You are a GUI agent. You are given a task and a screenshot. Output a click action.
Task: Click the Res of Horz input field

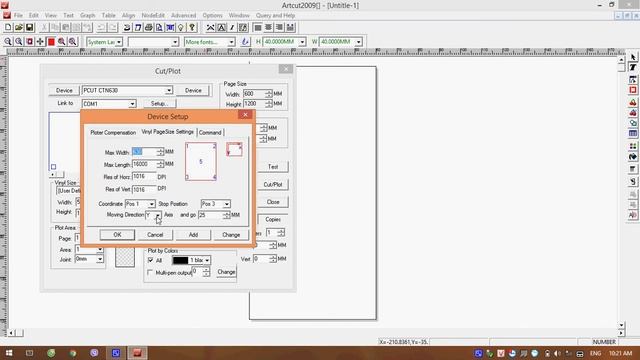click(x=144, y=177)
